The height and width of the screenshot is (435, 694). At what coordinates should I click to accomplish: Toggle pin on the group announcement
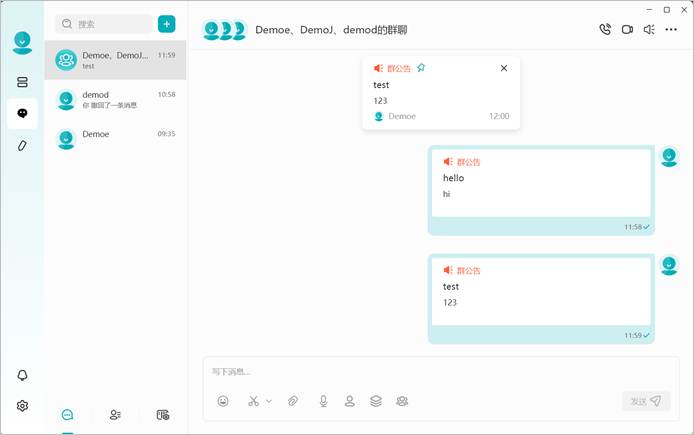[x=421, y=68]
